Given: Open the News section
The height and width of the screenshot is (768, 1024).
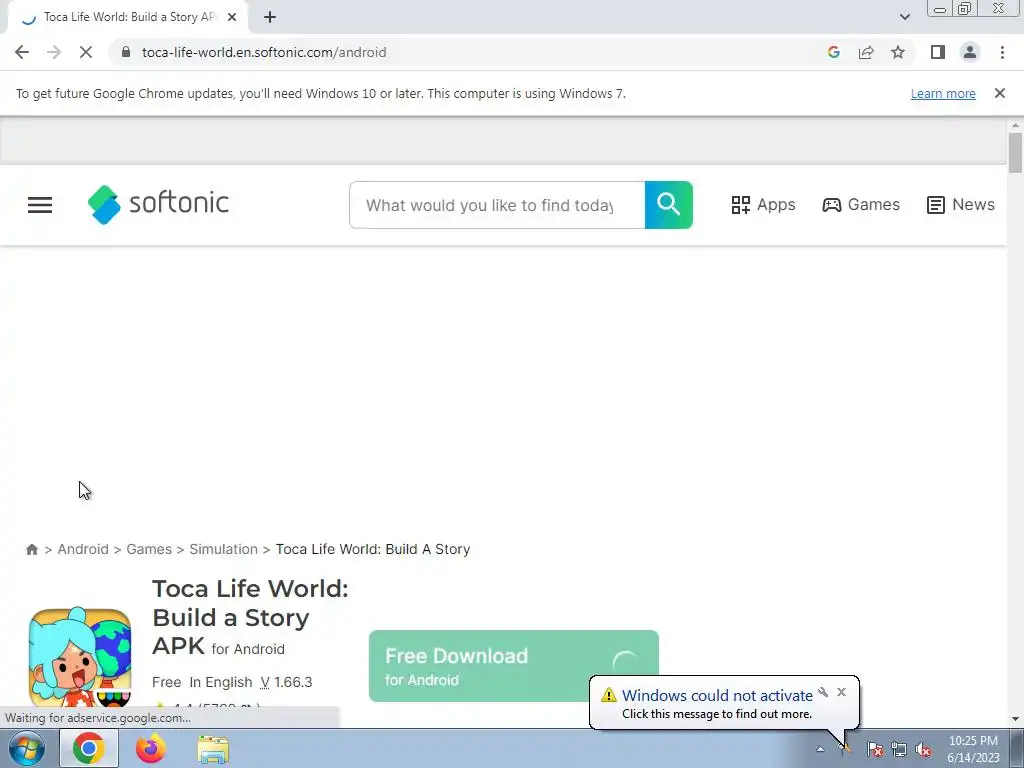Looking at the screenshot, I should [961, 205].
